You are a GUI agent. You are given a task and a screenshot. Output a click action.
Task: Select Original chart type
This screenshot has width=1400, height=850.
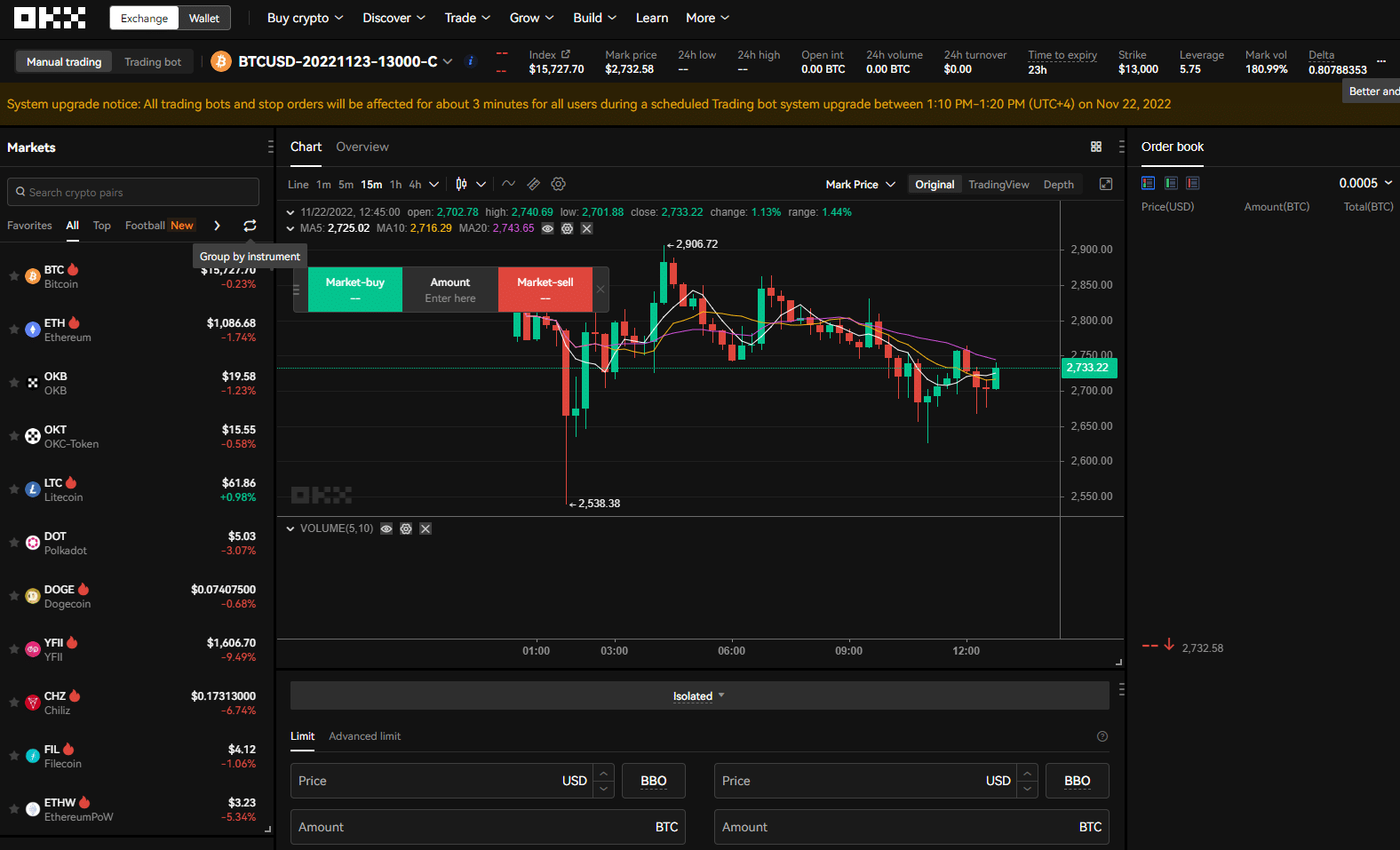(x=935, y=184)
